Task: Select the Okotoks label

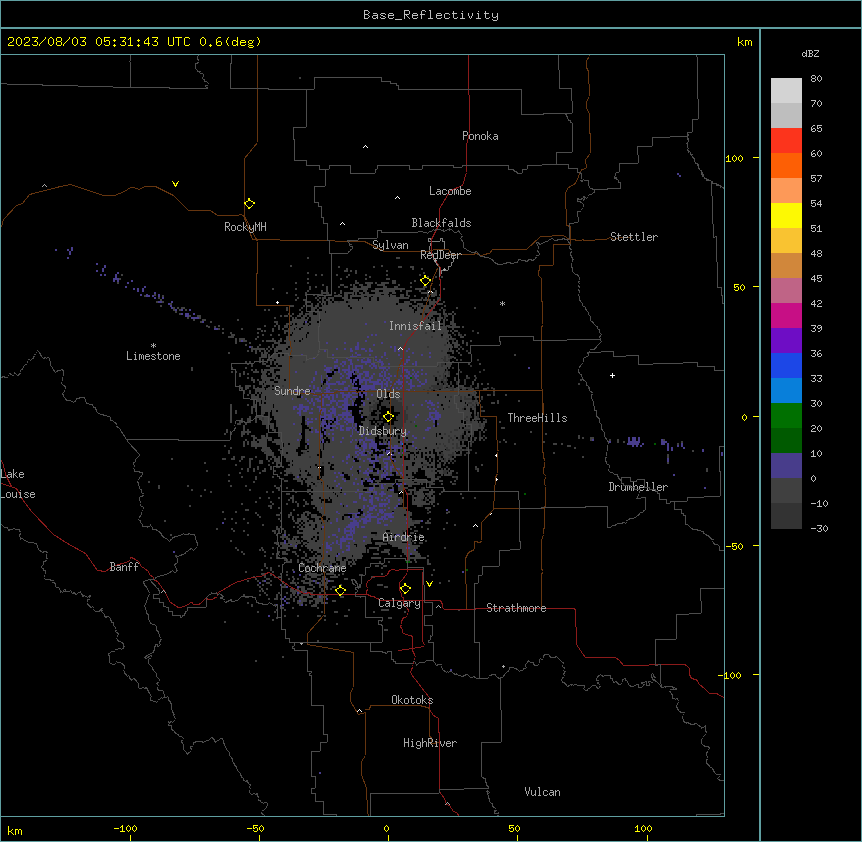Action: [x=412, y=700]
